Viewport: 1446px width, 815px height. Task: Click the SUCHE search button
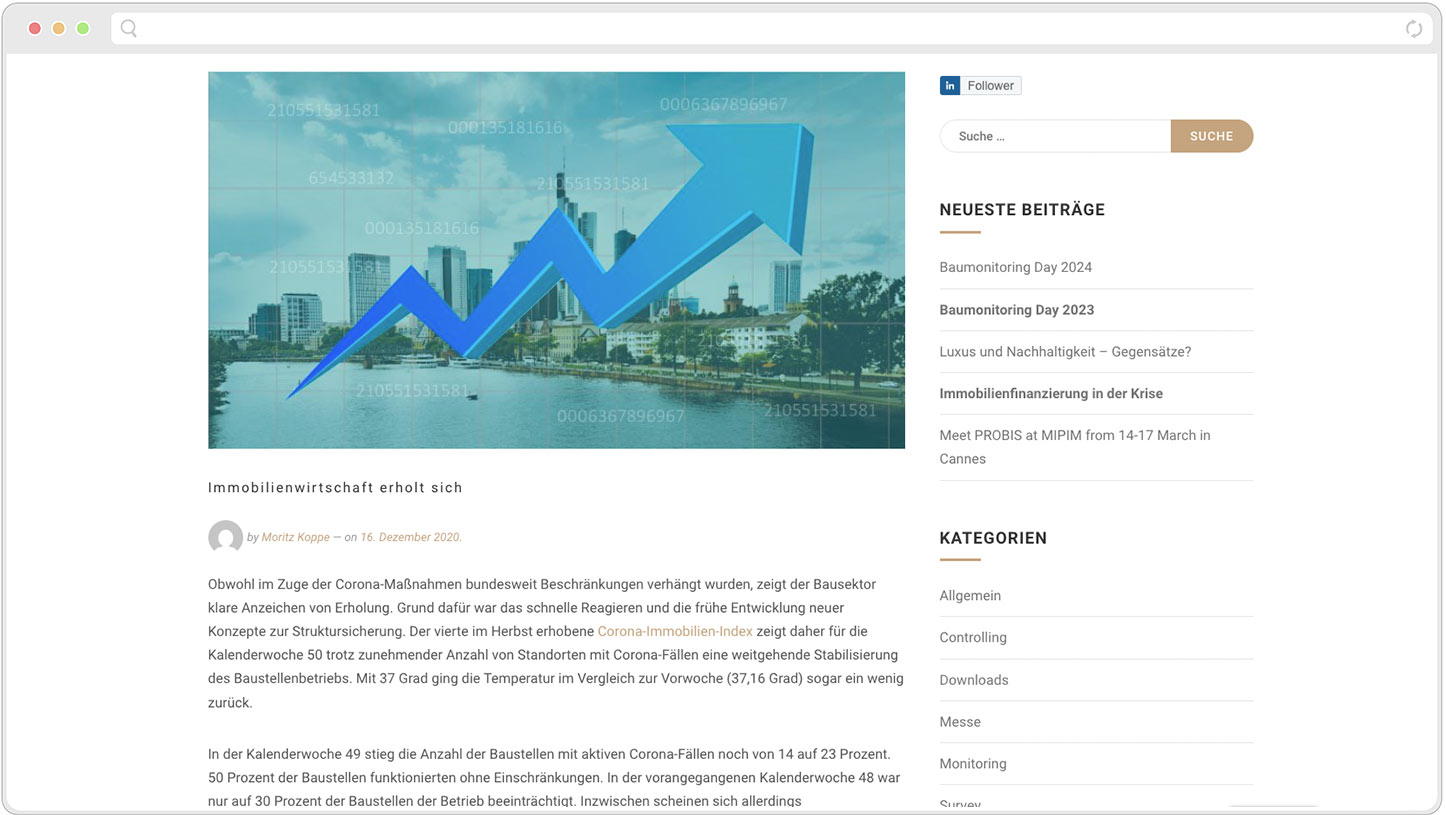(x=1211, y=136)
